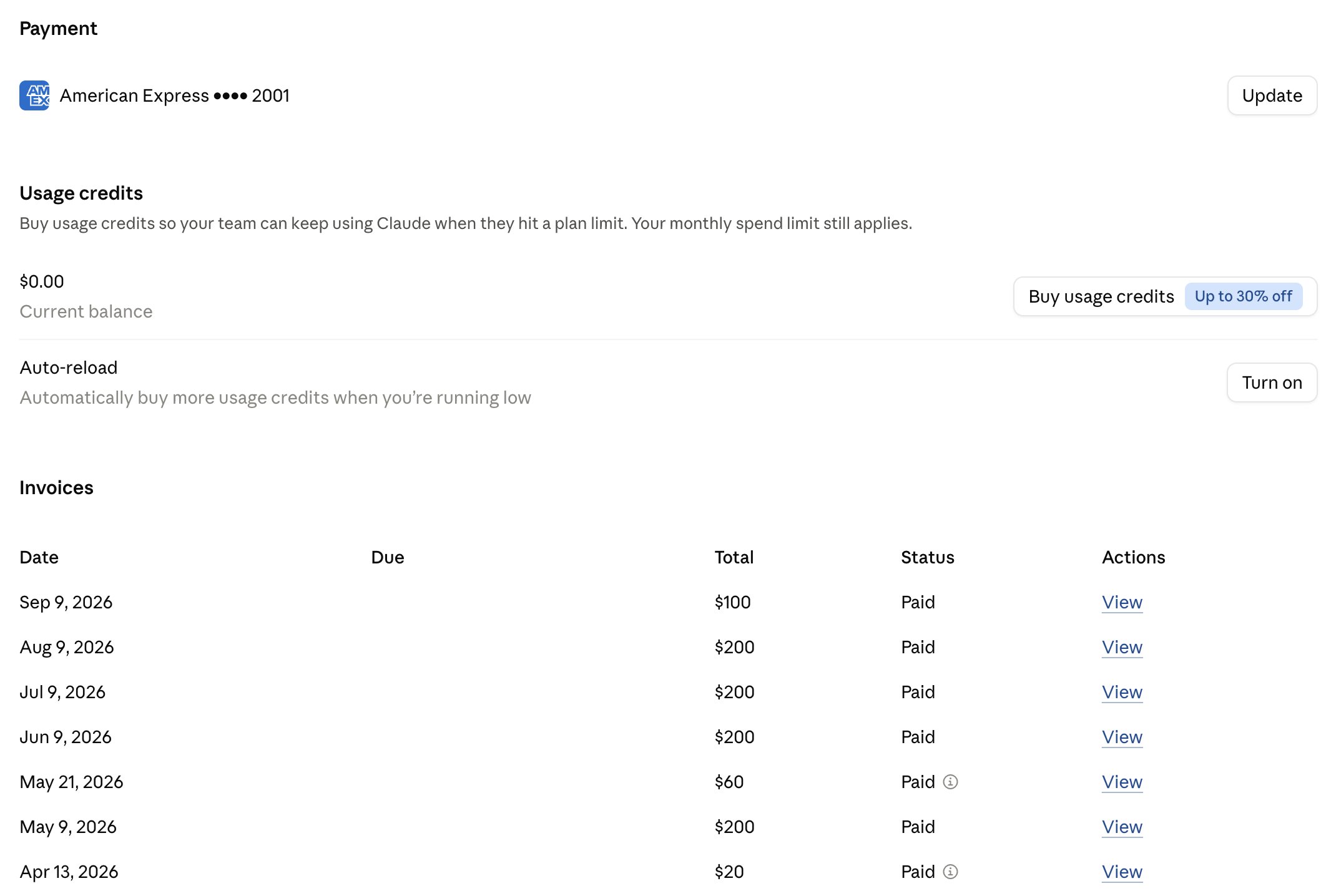View the Jun 9, 2026 invoice

(1122, 737)
